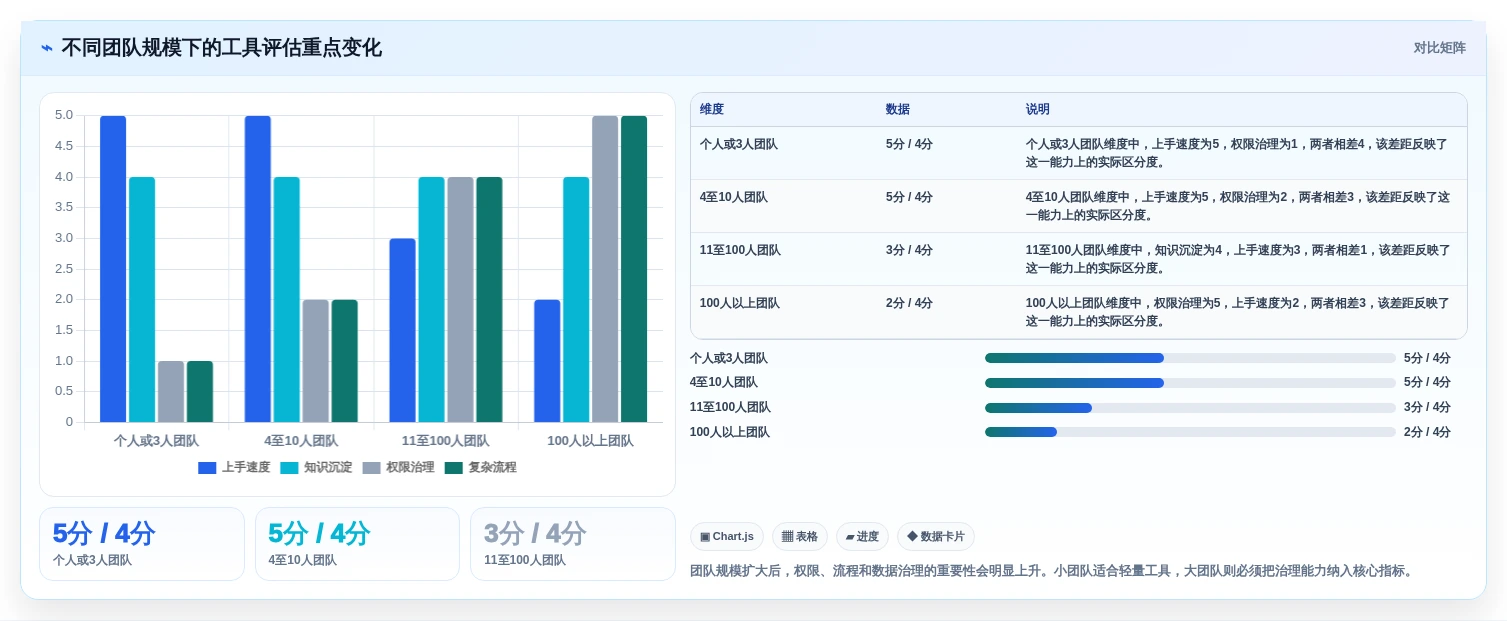1507x621 pixels.
Task: Click the 5.0 y-axis tick label
Action: tap(64, 115)
